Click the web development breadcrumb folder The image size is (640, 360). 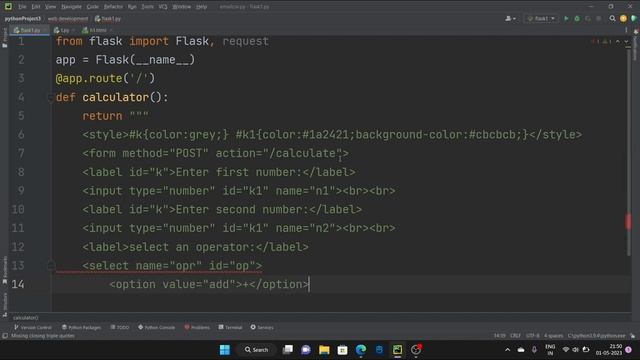[68, 19]
